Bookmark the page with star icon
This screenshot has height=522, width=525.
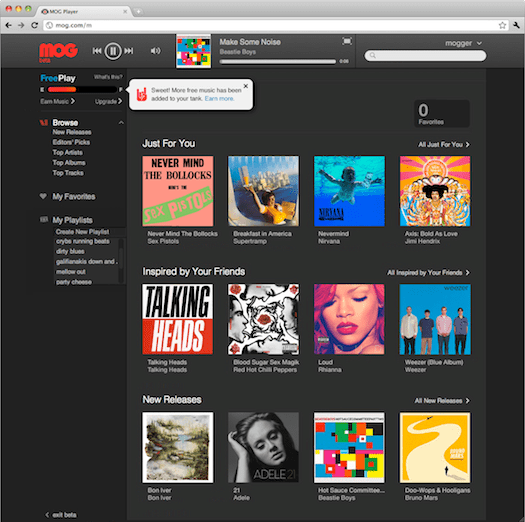click(x=502, y=25)
